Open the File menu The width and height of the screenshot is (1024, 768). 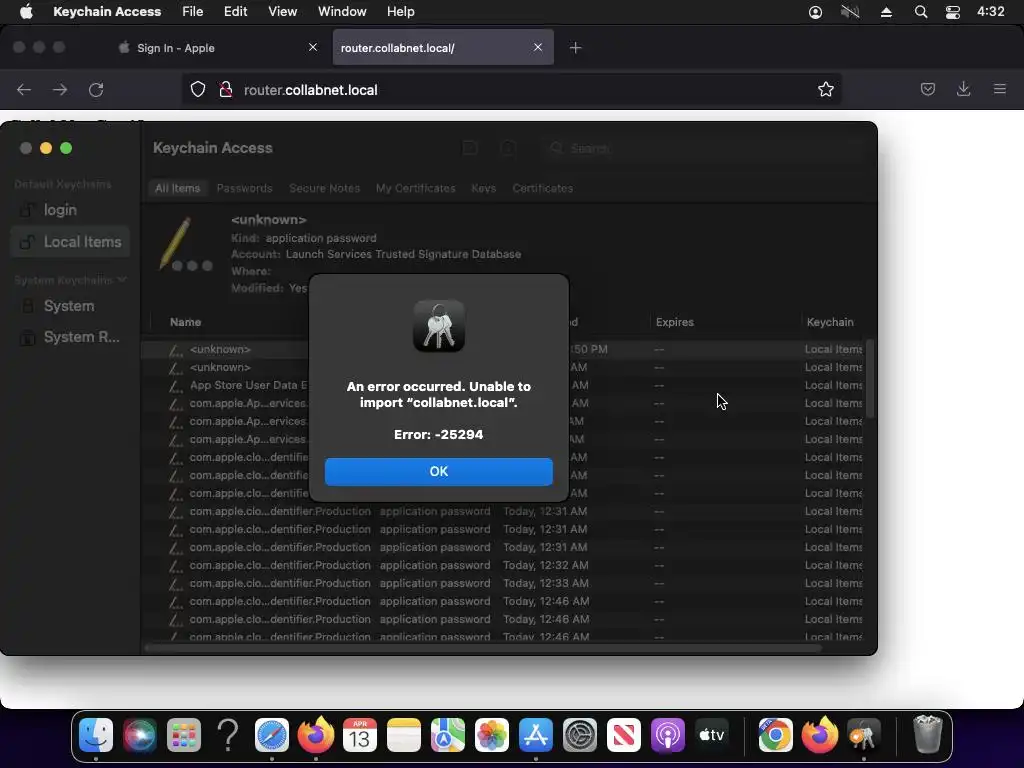pyautogui.click(x=192, y=11)
